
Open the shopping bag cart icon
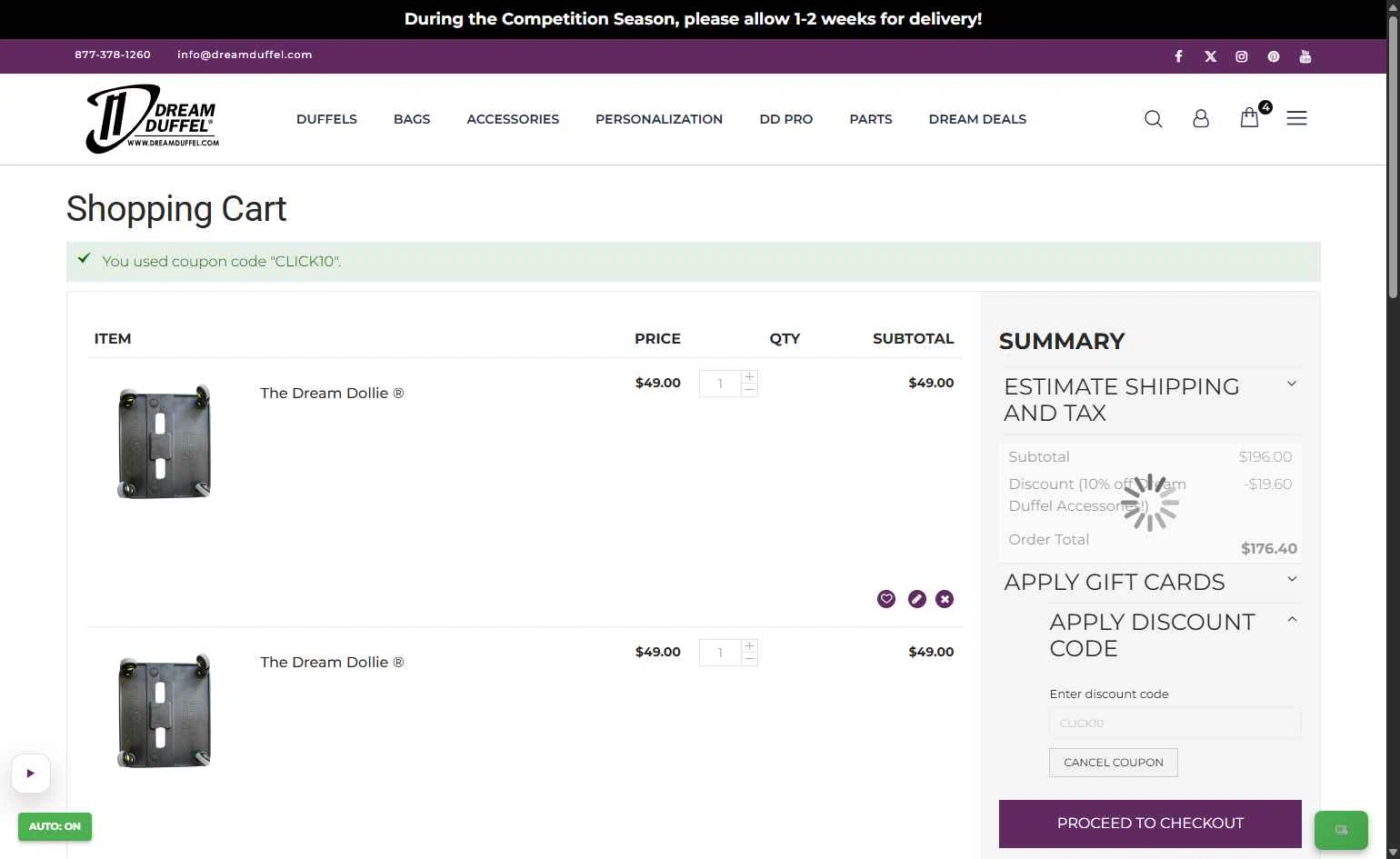click(x=1250, y=118)
